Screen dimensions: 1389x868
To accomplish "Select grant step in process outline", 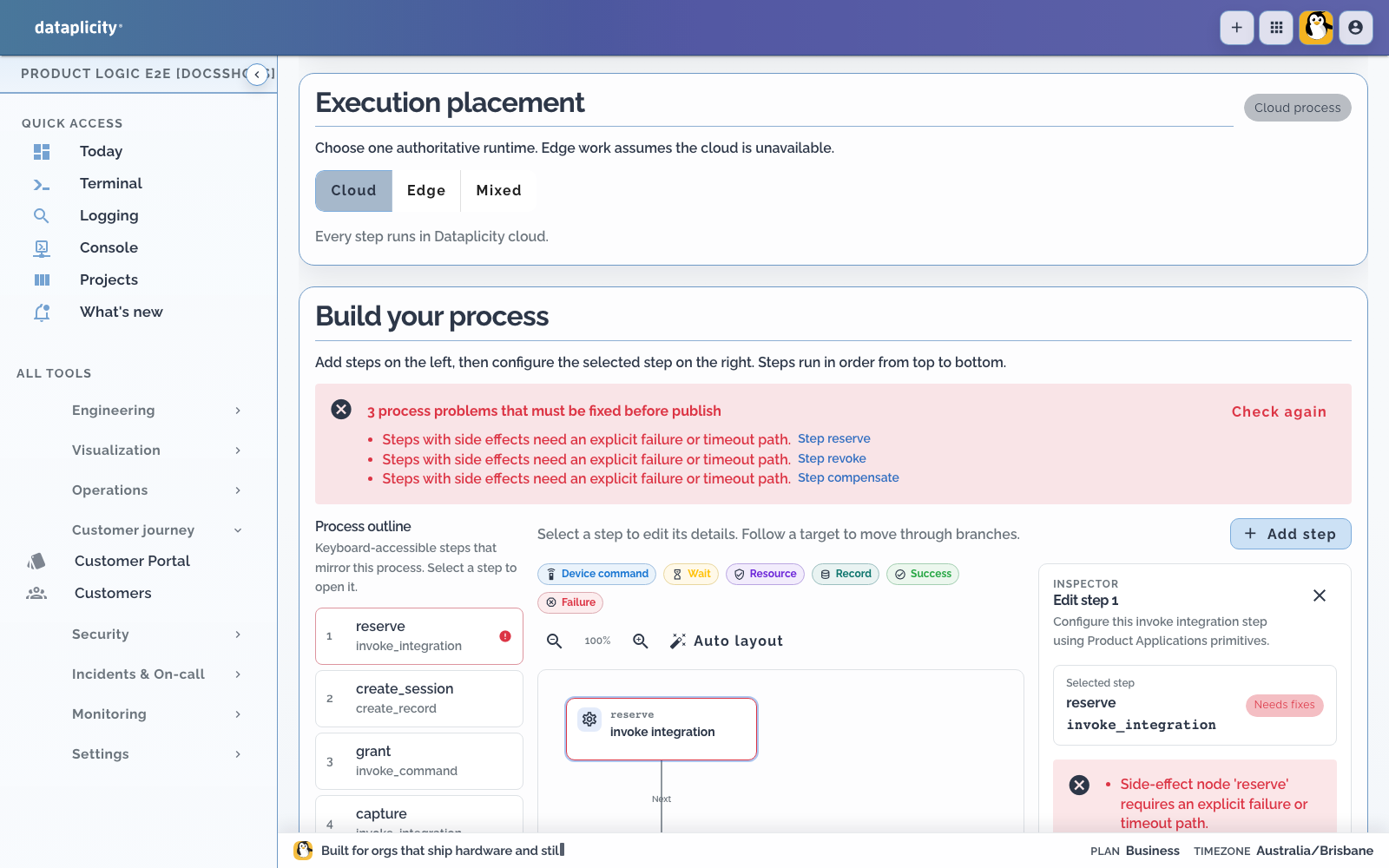I will [x=419, y=761].
